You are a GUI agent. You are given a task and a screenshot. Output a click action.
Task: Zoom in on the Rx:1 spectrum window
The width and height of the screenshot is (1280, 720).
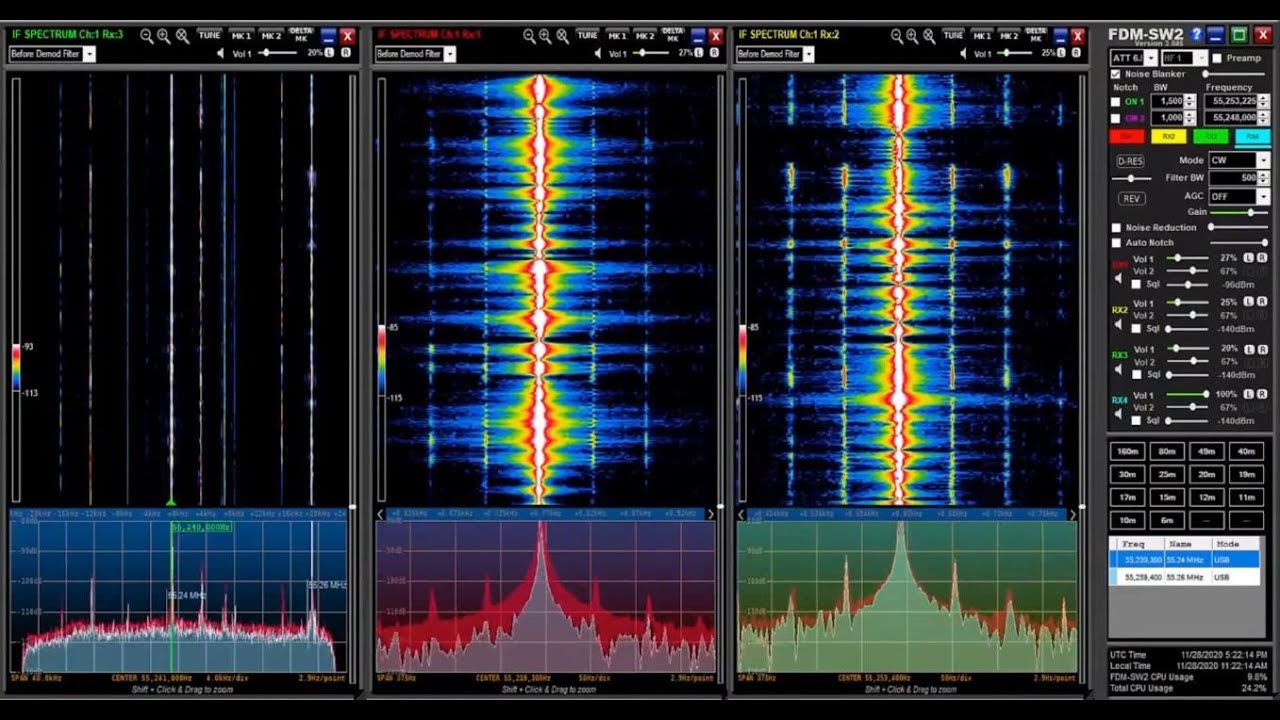click(545, 36)
